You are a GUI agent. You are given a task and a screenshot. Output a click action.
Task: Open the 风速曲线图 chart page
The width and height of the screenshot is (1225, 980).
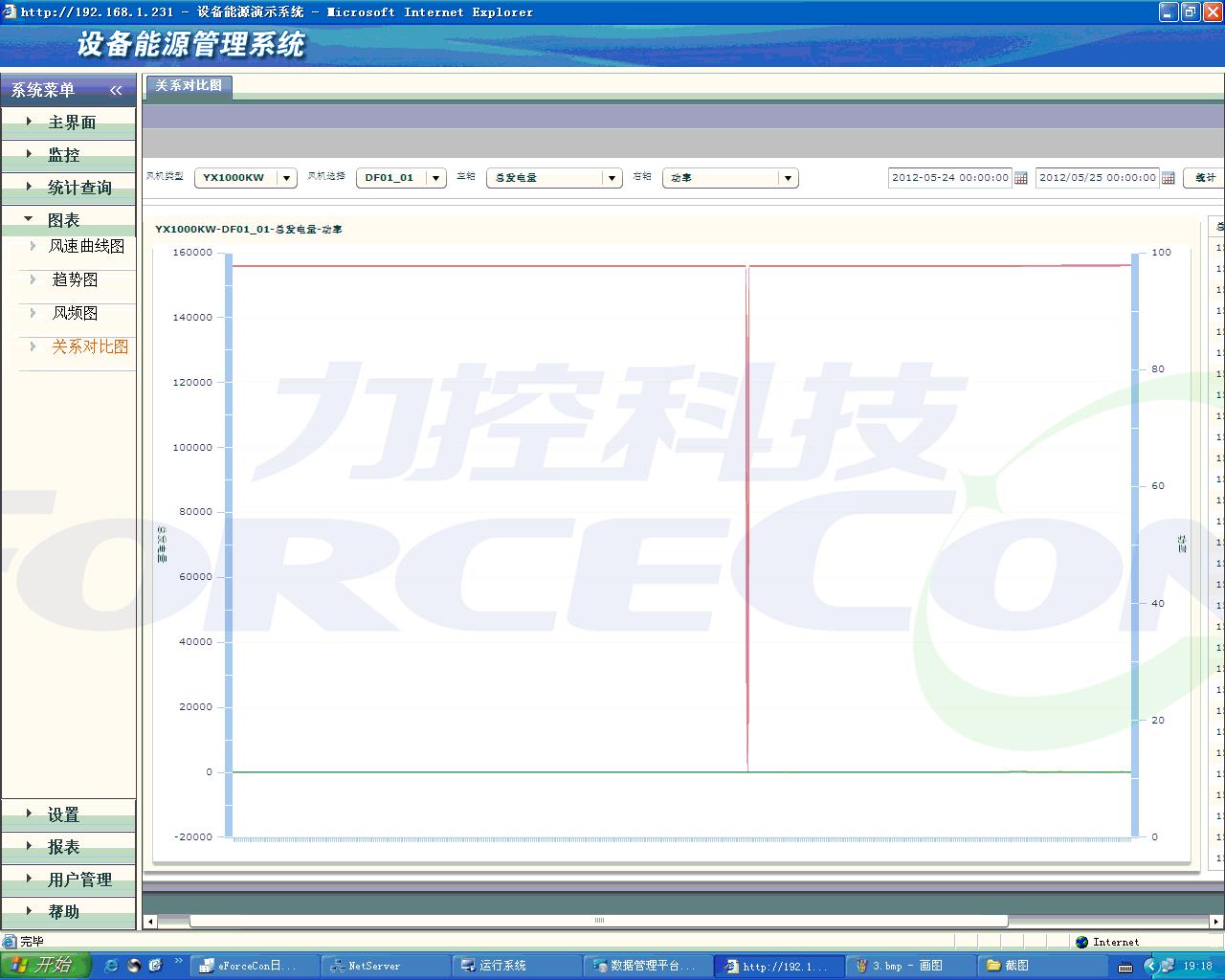86,246
